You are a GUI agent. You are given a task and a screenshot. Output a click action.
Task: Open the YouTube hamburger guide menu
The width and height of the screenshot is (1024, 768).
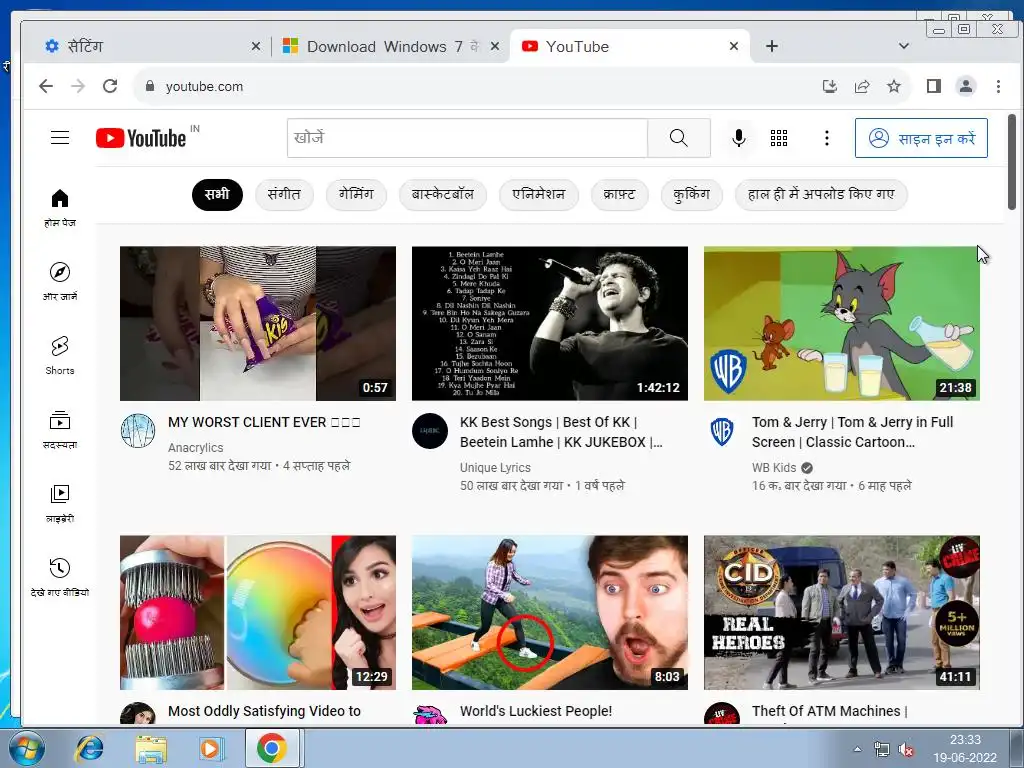pyautogui.click(x=60, y=138)
